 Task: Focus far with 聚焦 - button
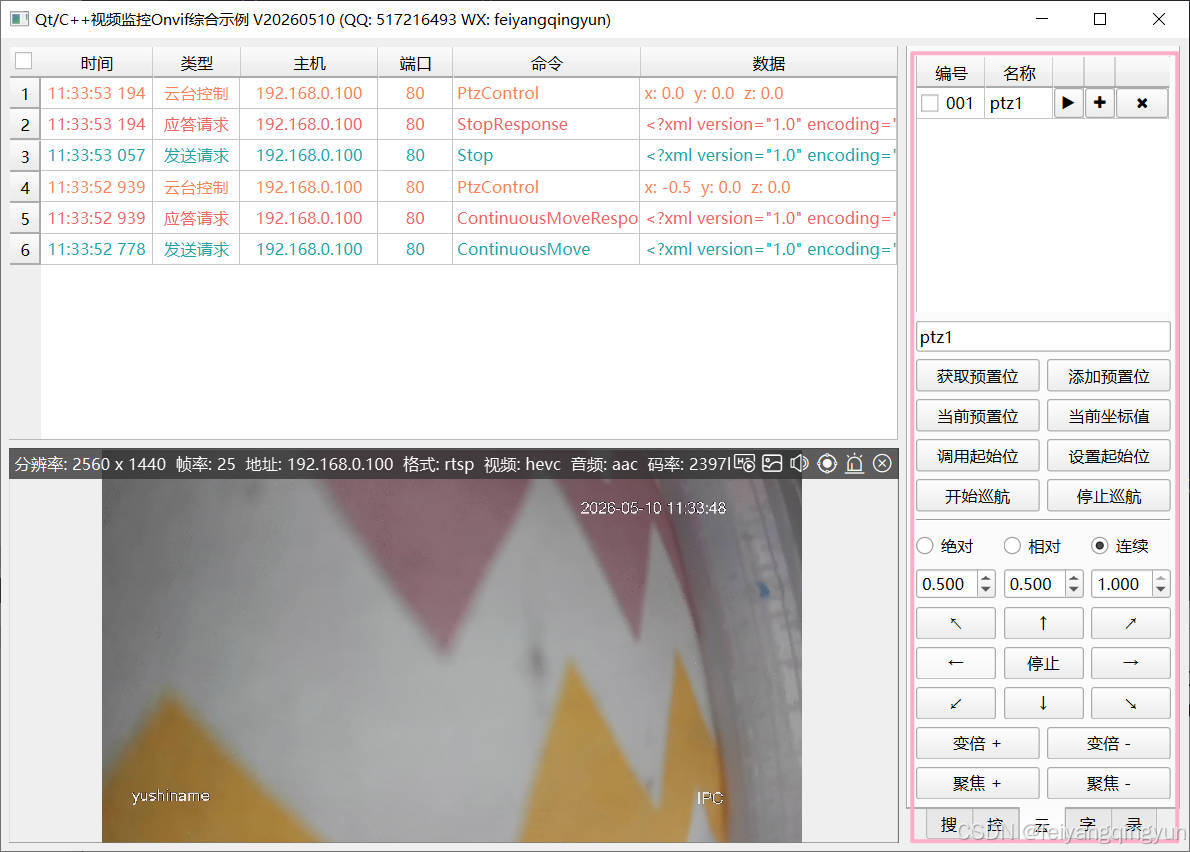pos(1109,783)
